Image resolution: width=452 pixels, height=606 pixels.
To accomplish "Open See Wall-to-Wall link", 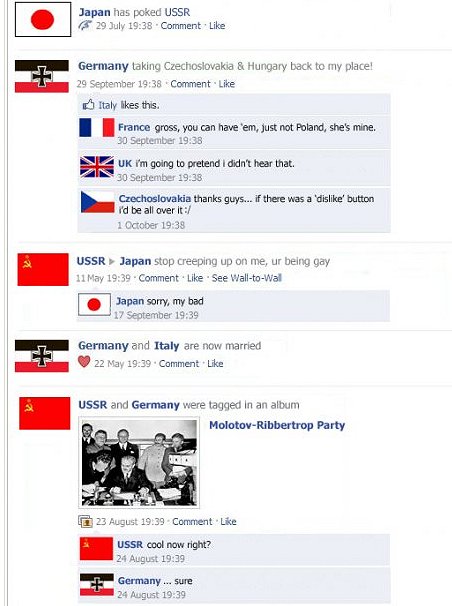I will (246, 278).
